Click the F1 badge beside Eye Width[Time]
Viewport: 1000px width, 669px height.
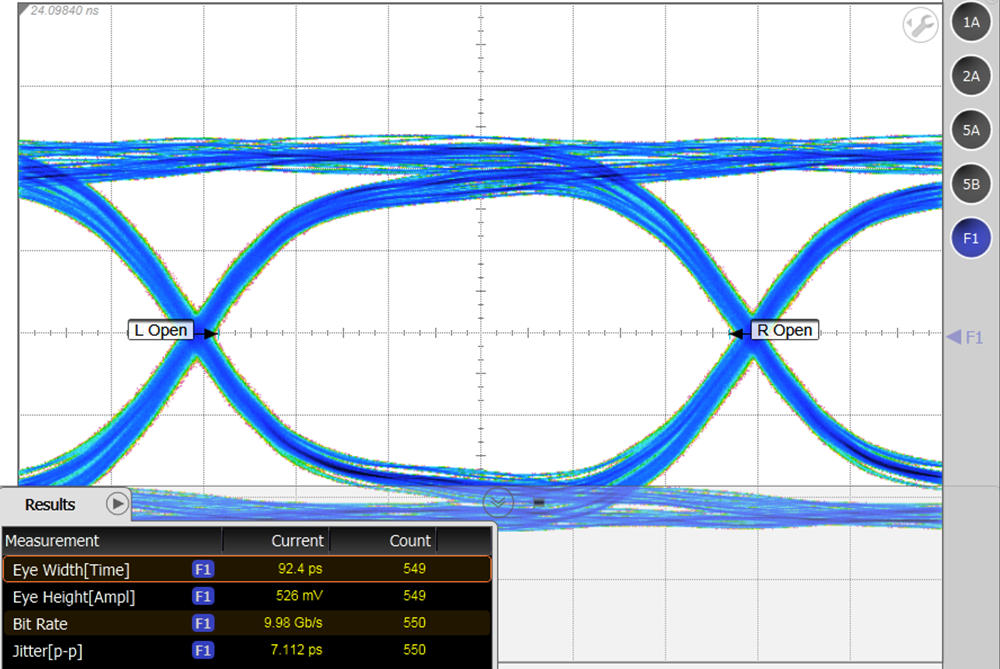coord(202,568)
